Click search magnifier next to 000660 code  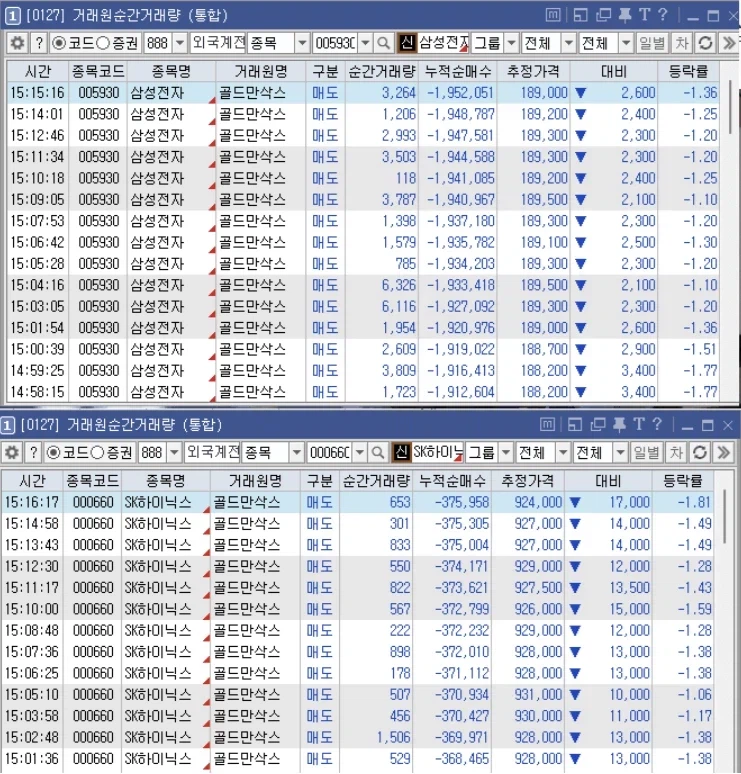[378, 452]
